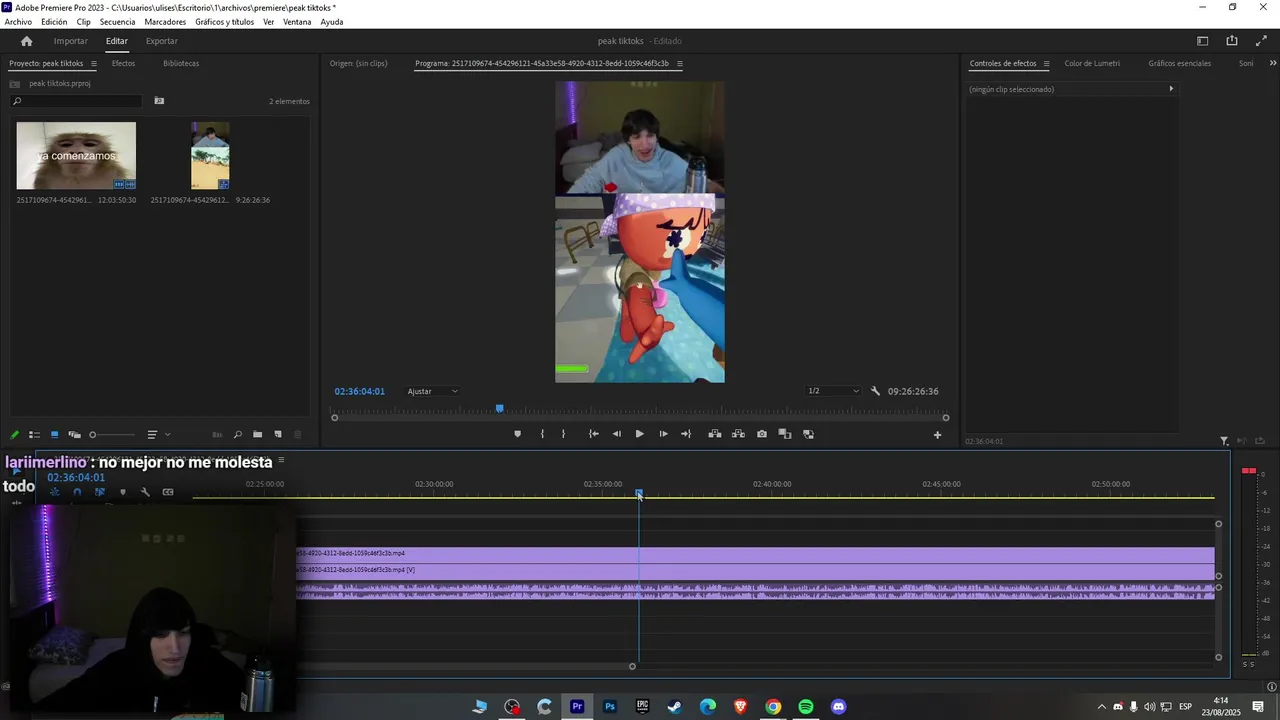The width and height of the screenshot is (1280, 720).
Task: Step forward one frame
Action: coord(663,434)
